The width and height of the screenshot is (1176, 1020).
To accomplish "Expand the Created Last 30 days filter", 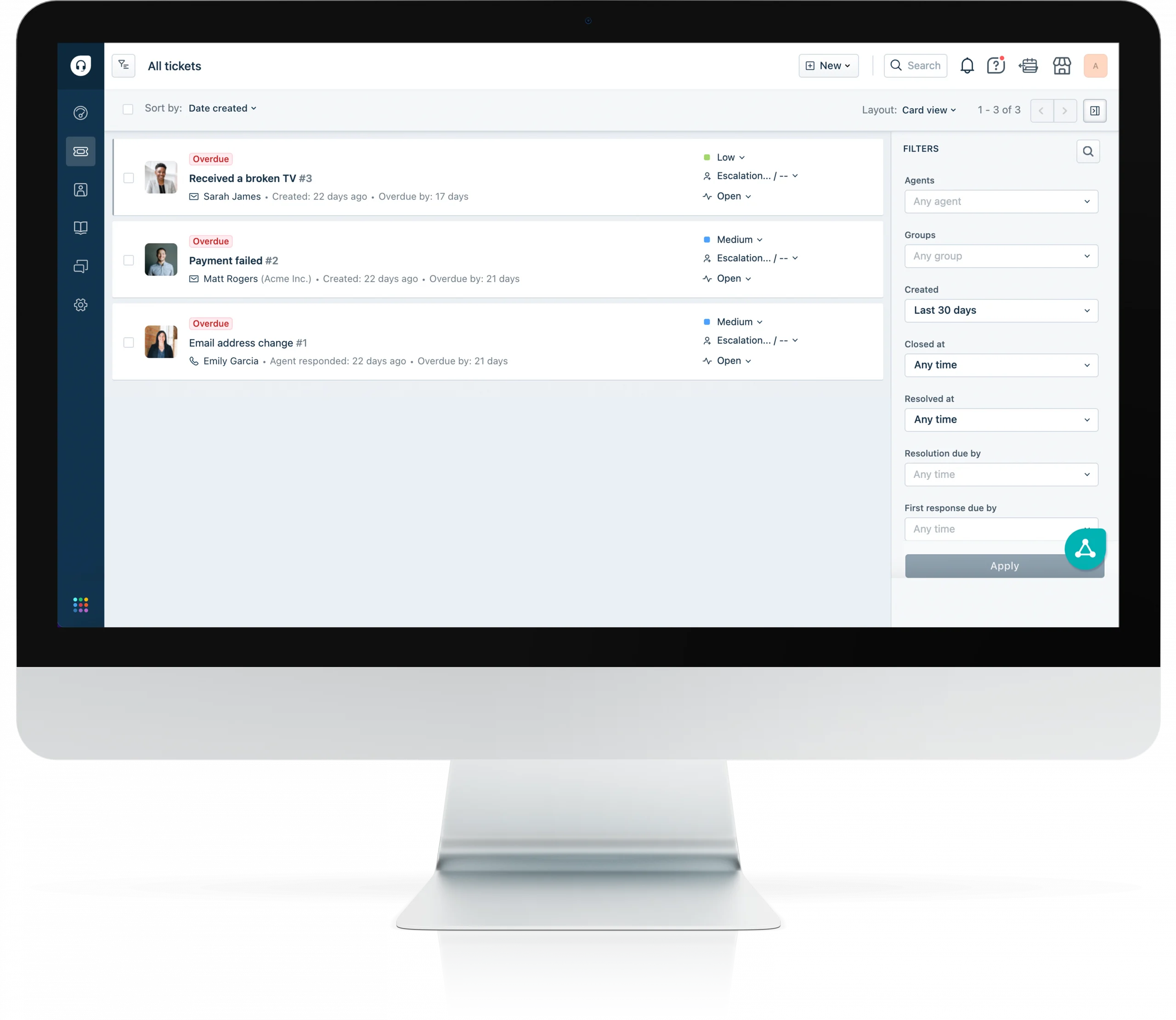I will (x=1000, y=310).
